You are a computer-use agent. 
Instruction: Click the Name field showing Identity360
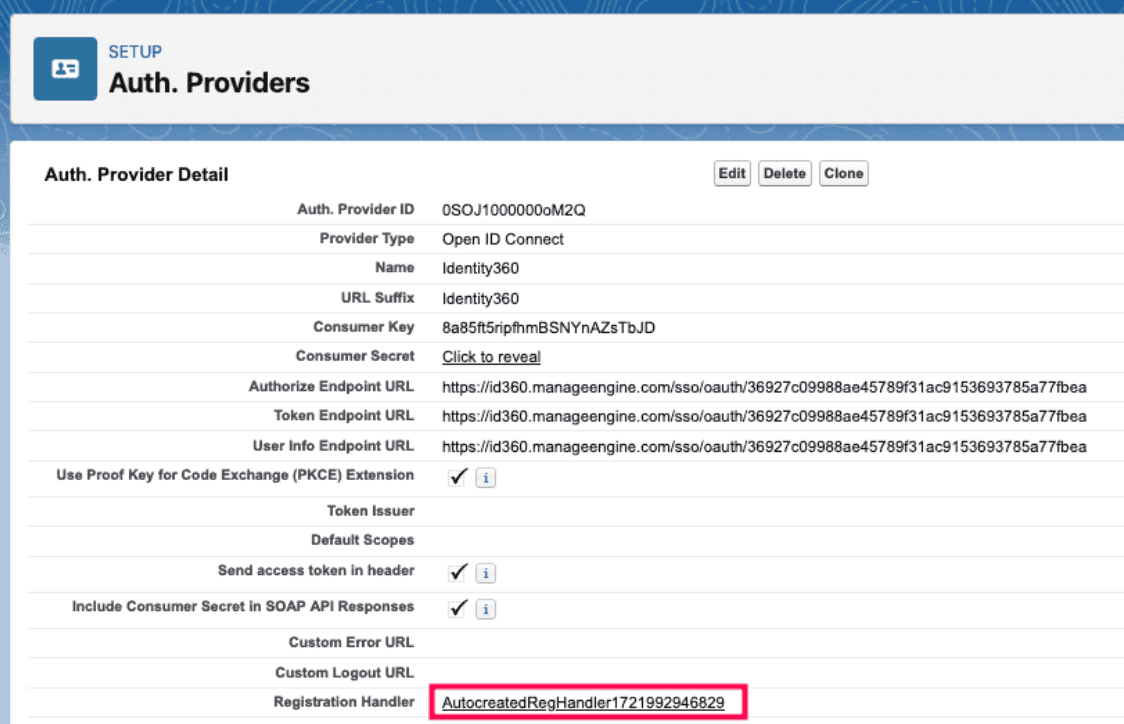[480, 269]
